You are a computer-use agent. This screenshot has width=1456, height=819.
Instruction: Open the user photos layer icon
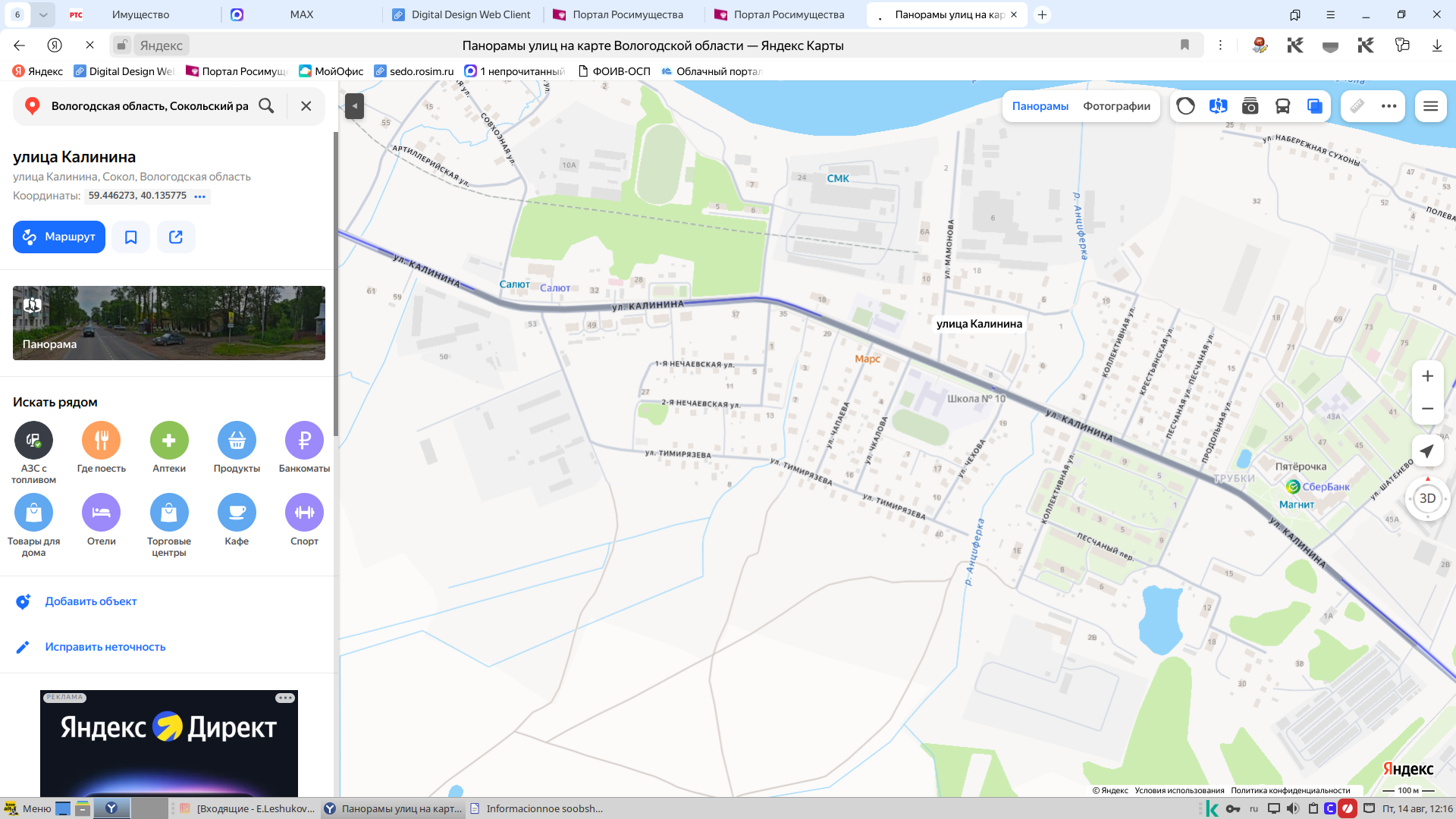pos(1250,106)
